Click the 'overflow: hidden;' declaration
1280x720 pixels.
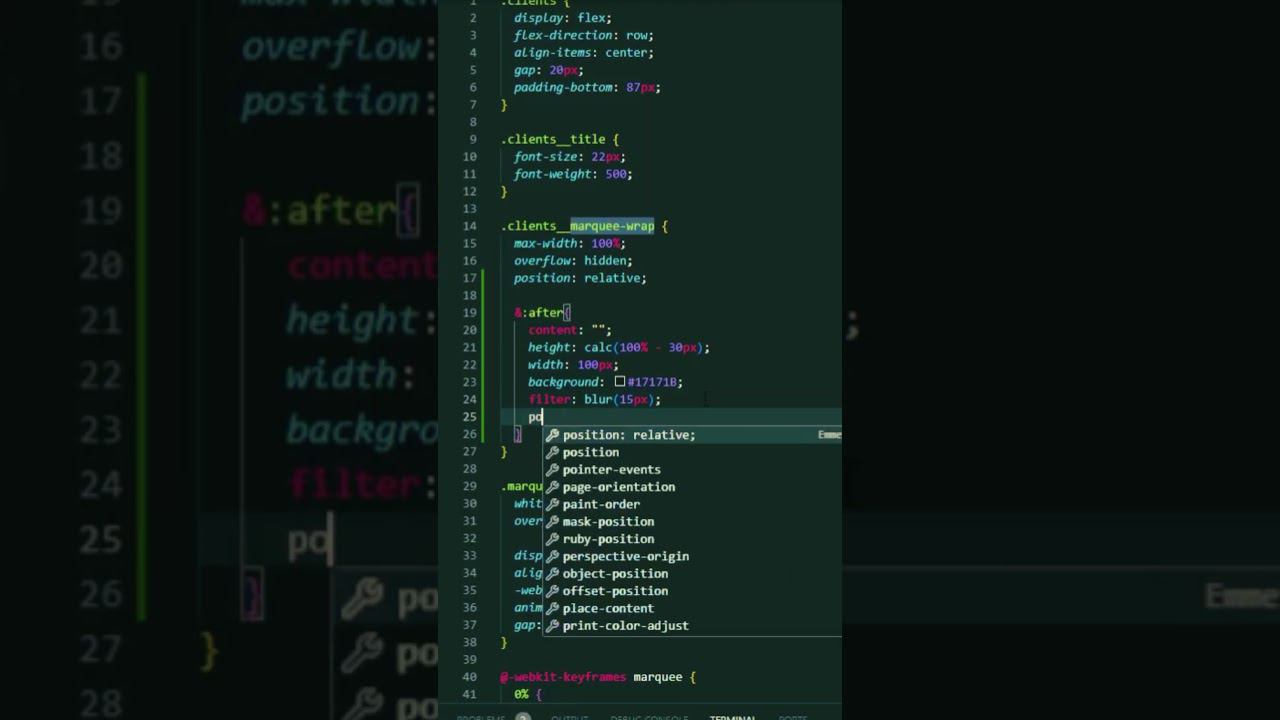pyautogui.click(x=573, y=261)
